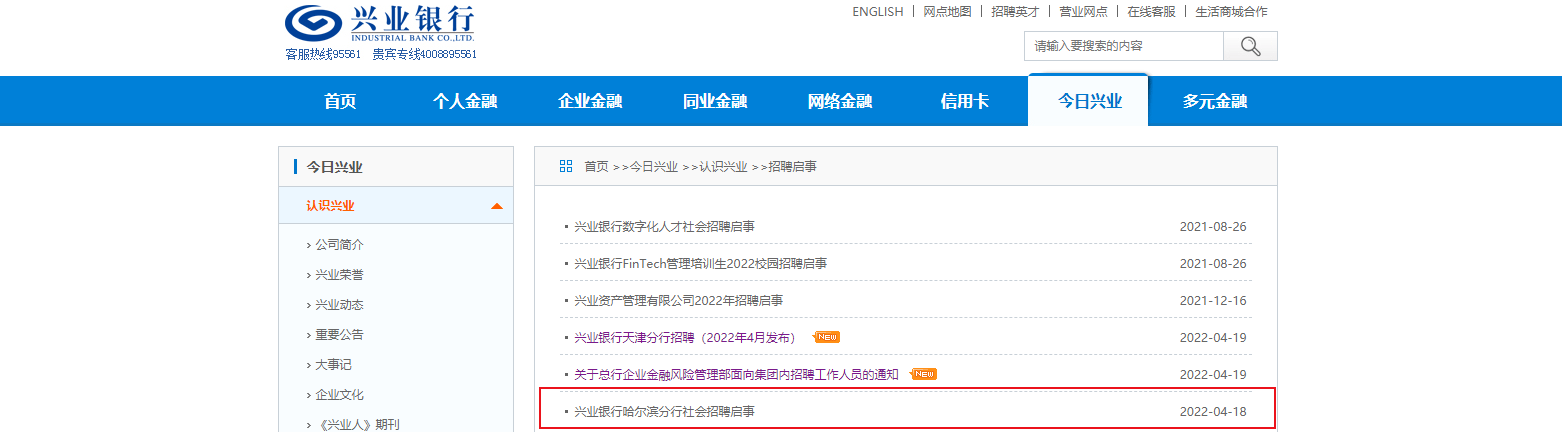Open the 个人金融 navigation menu
The image size is (1562, 432).
pyautogui.click(x=465, y=101)
